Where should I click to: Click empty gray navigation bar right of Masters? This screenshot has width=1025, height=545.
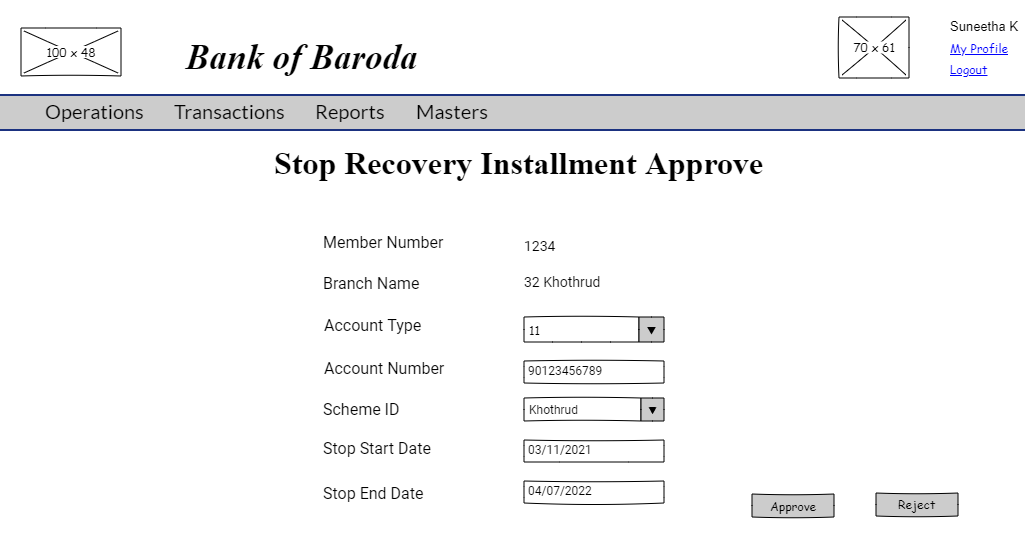pyautogui.click(x=750, y=112)
